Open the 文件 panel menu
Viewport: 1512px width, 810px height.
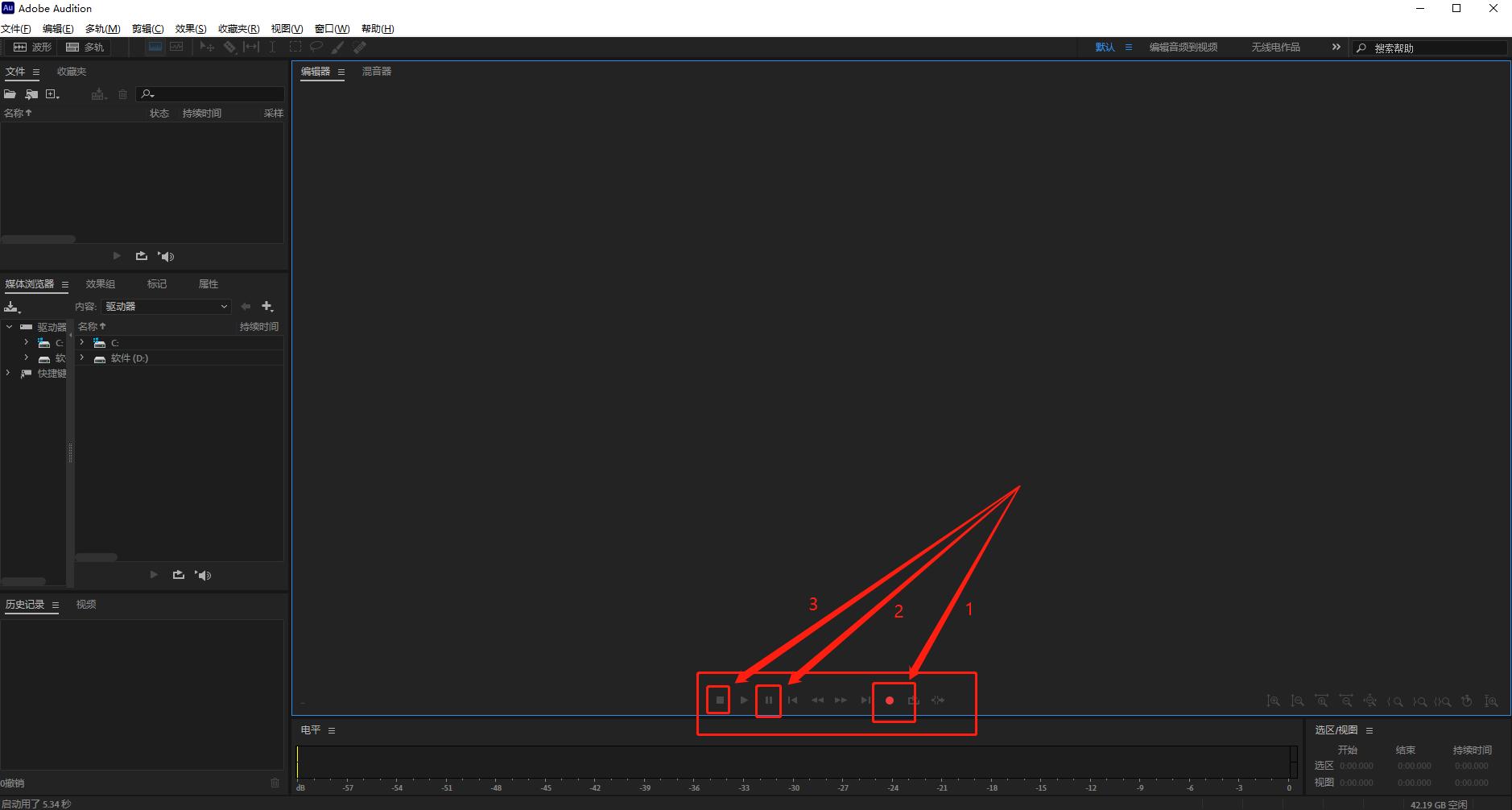click(x=36, y=72)
